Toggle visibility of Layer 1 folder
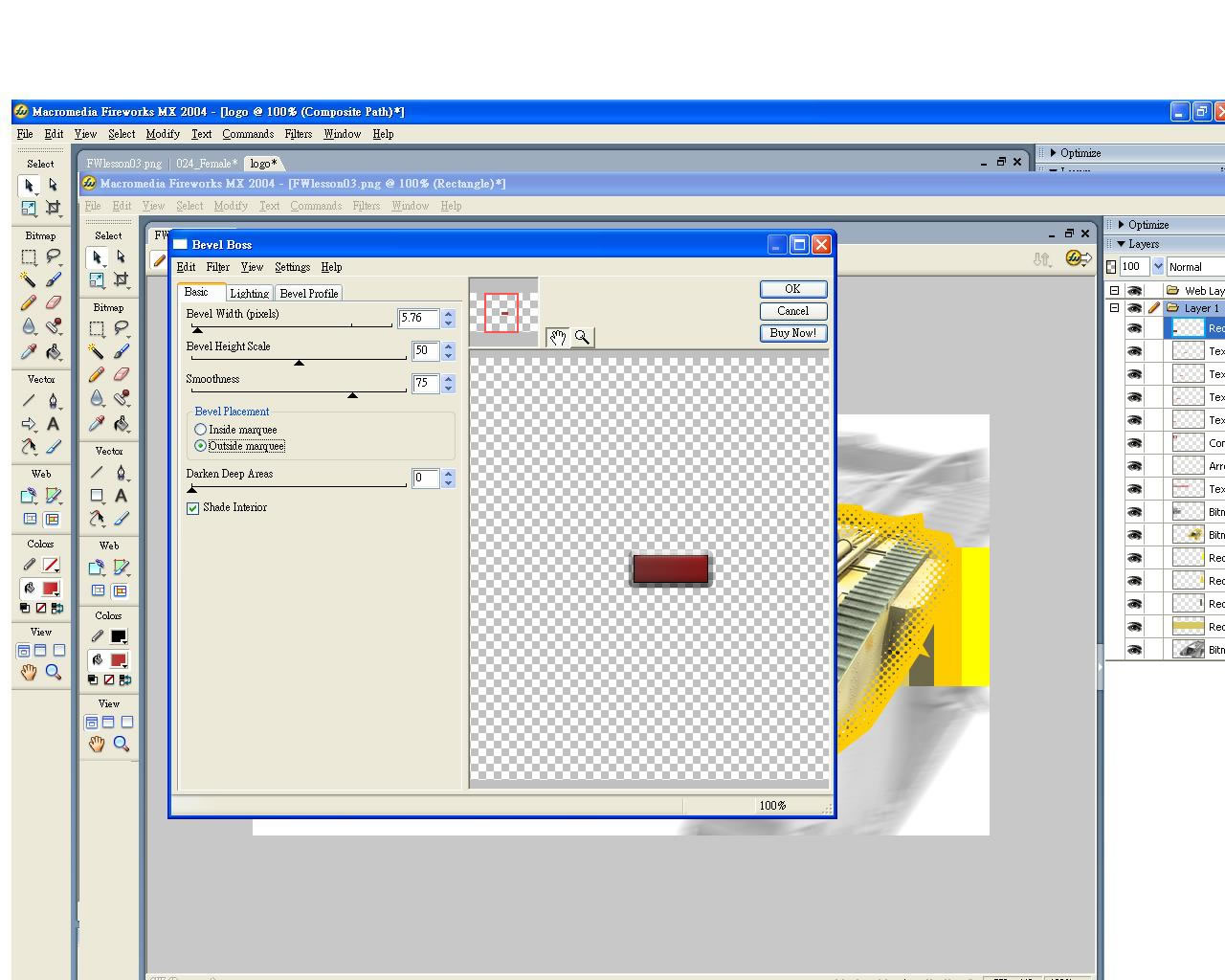 (1135, 308)
